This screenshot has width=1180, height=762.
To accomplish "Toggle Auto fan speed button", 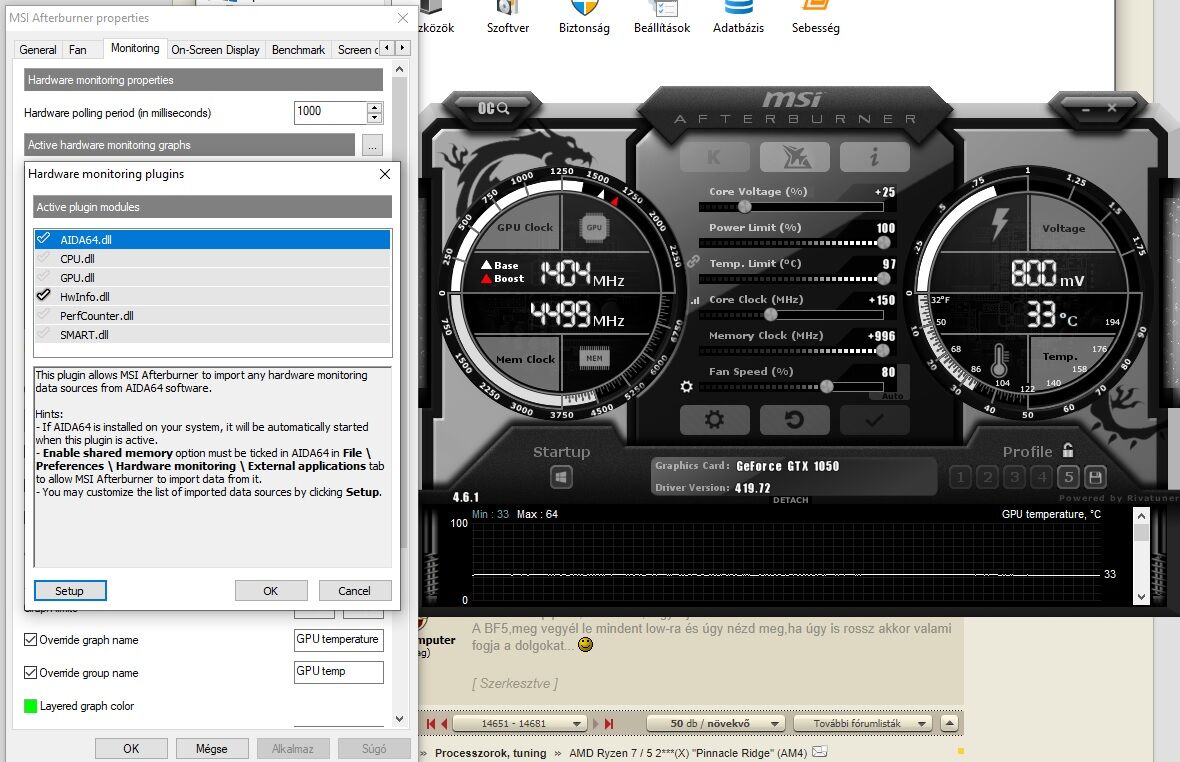I will point(893,396).
